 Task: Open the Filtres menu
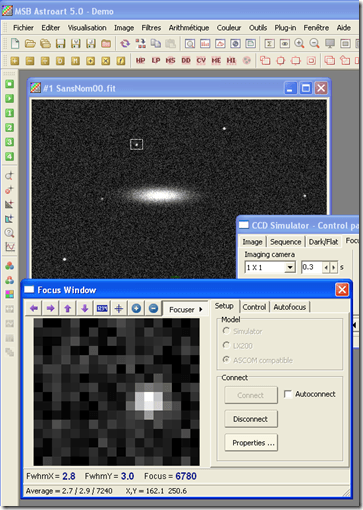151,28
